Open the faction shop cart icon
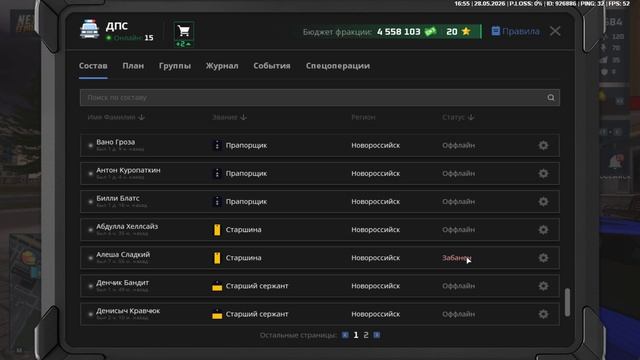The height and width of the screenshot is (360, 640). 184,31
